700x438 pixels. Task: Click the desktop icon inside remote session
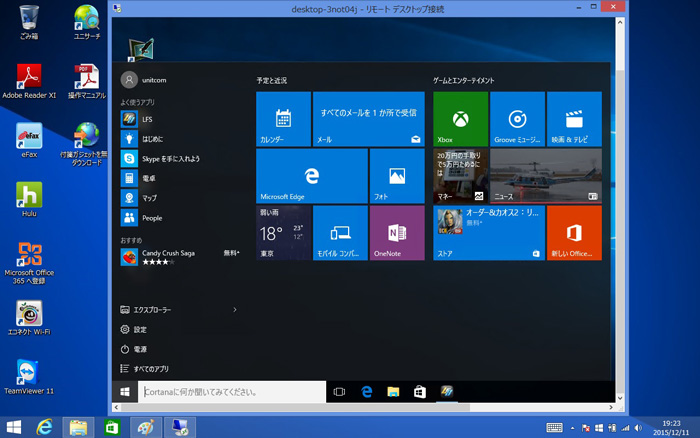pos(141,50)
